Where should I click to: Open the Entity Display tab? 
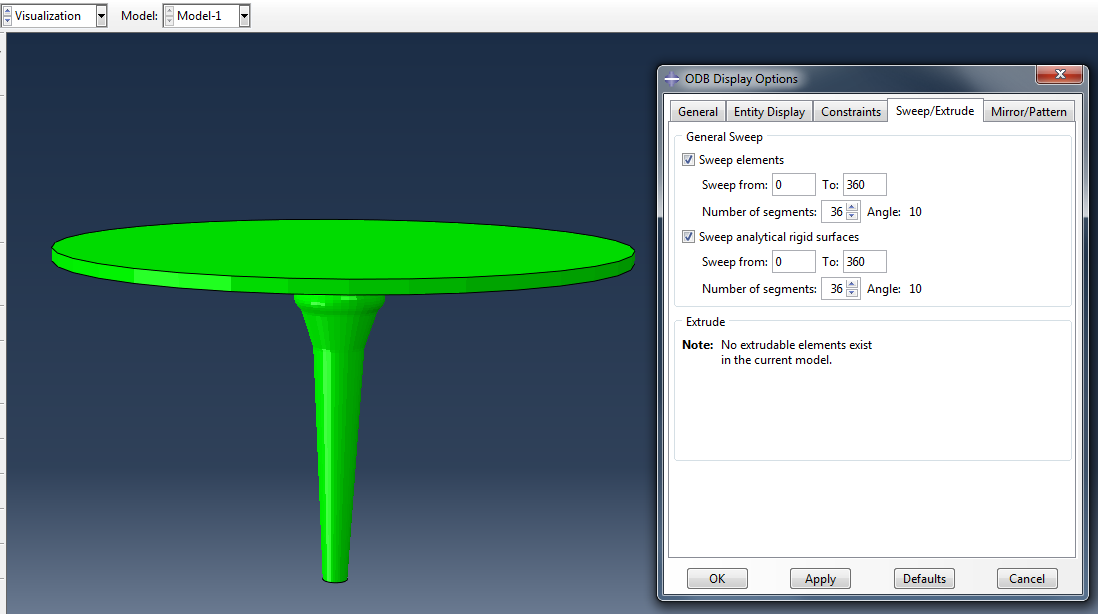coord(769,111)
